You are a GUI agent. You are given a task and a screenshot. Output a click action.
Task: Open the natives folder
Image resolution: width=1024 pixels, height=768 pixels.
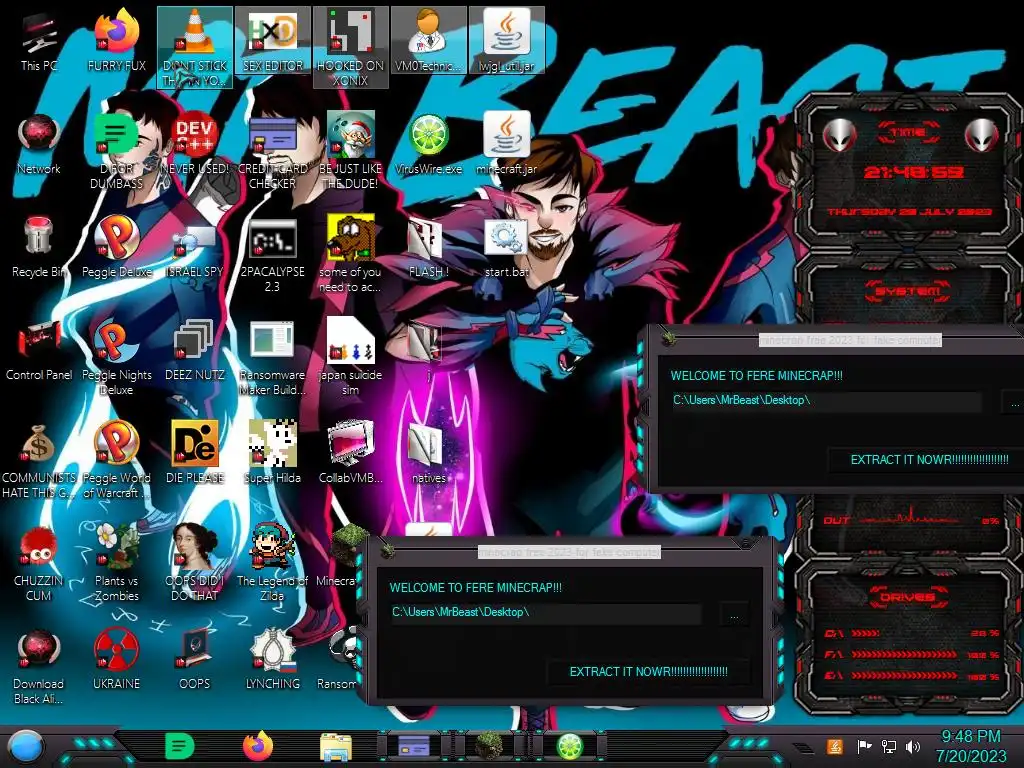coord(428,454)
